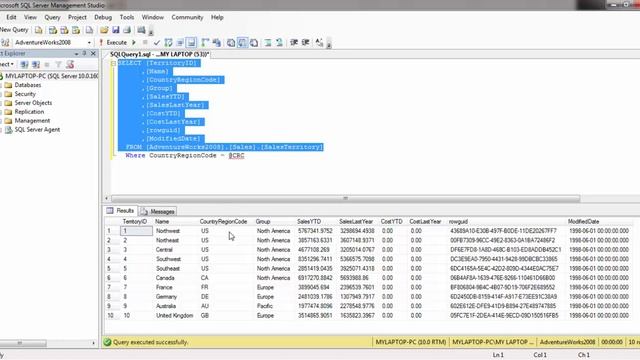This screenshot has height=360, width=640.
Task: Click the Execute button
Action: click(113, 42)
